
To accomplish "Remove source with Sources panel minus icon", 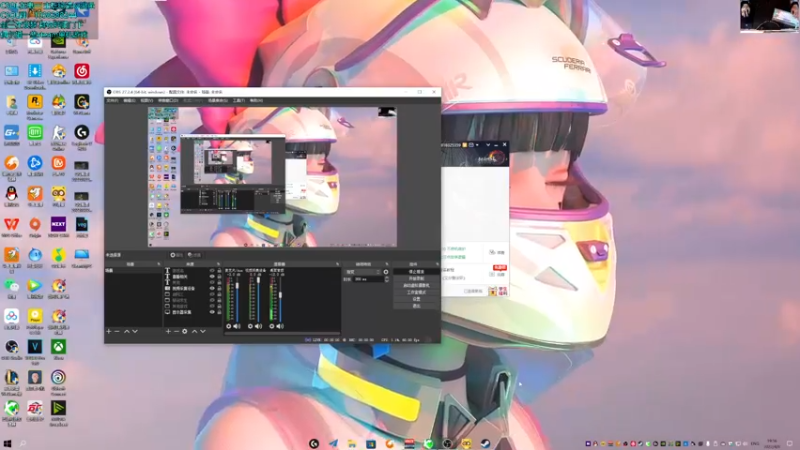I will click(177, 332).
